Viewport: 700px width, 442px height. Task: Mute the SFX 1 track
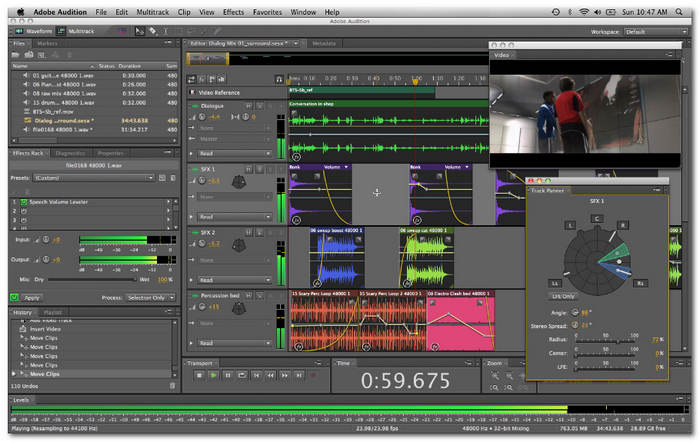248,169
